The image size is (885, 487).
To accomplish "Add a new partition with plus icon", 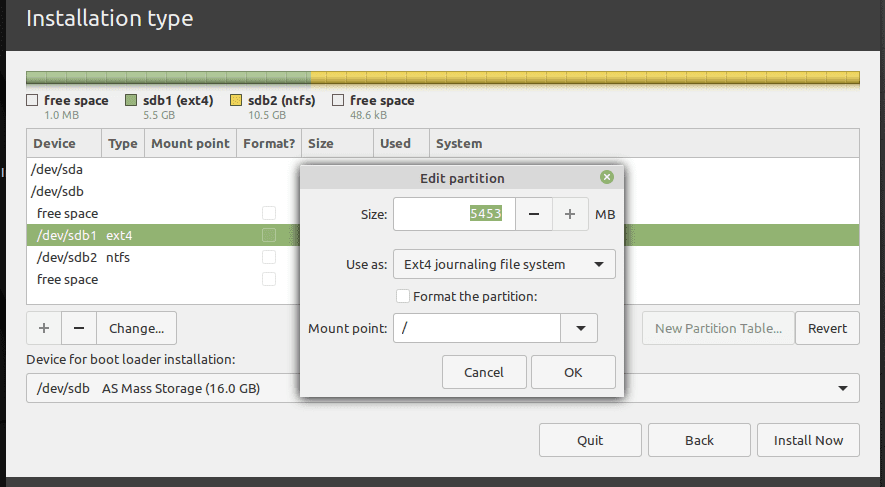I will [x=44, y=328].
